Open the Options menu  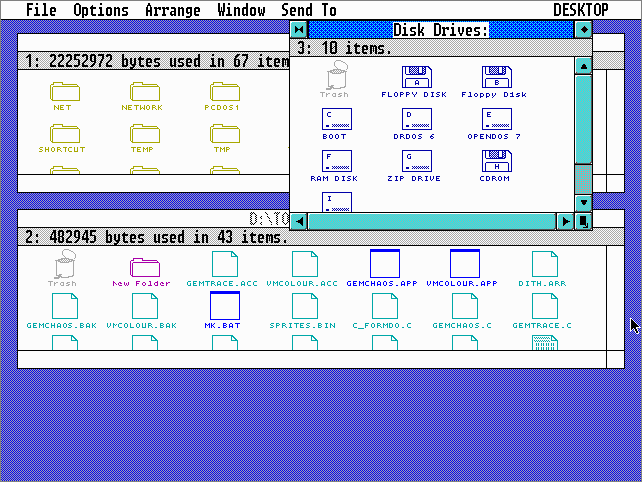101,10
